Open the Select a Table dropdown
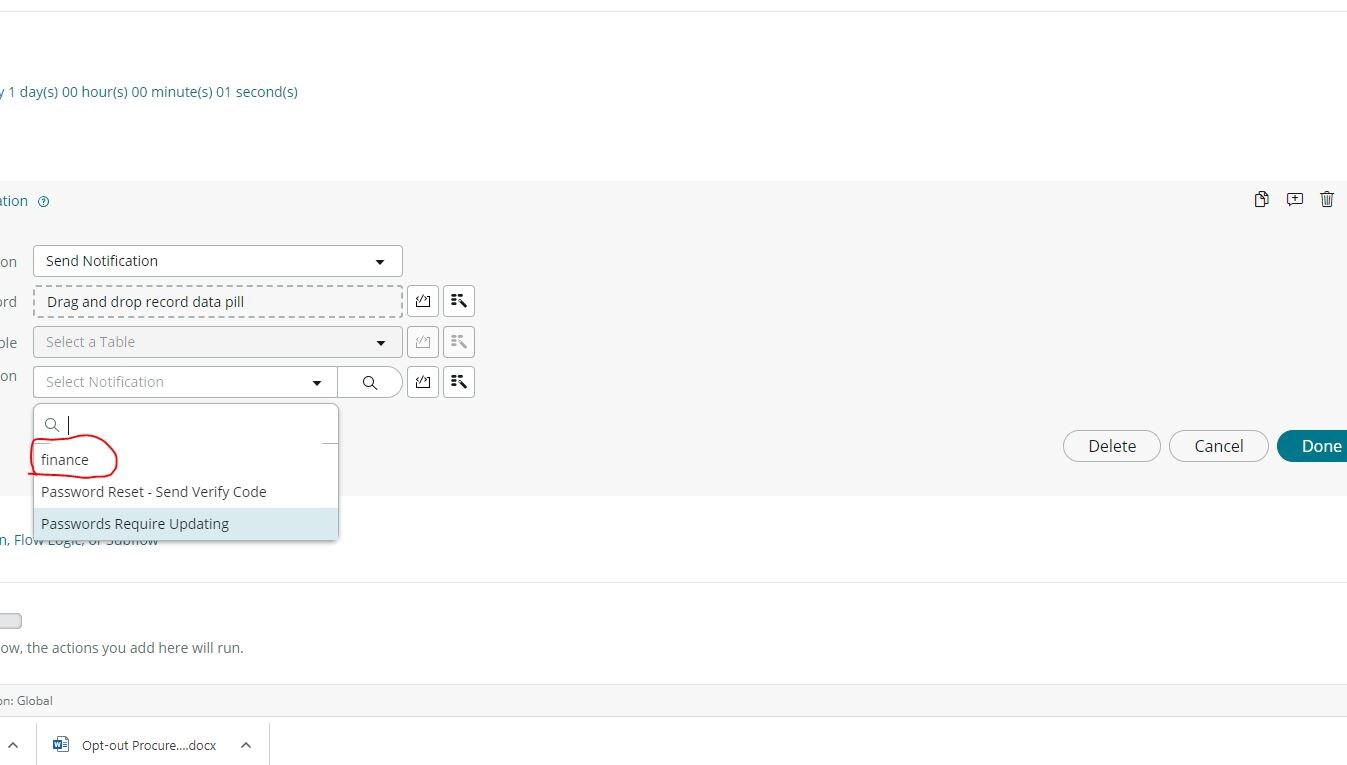 [x=218, y=342]
